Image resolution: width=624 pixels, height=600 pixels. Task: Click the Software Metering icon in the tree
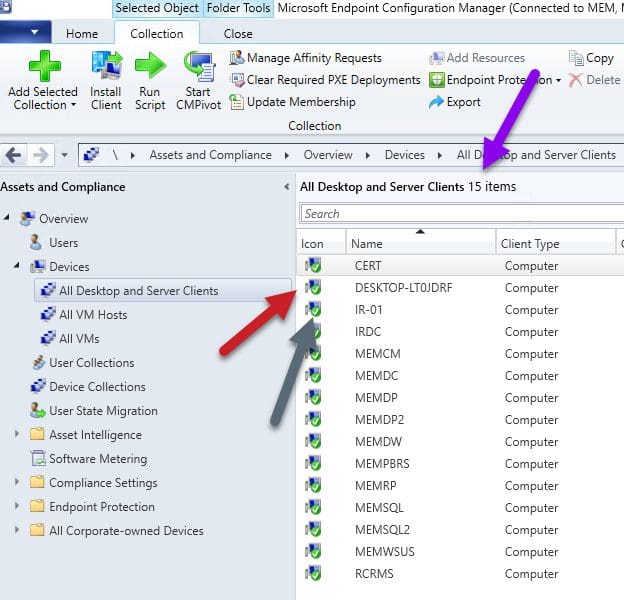pyautogui.click(x=38, y=458)
